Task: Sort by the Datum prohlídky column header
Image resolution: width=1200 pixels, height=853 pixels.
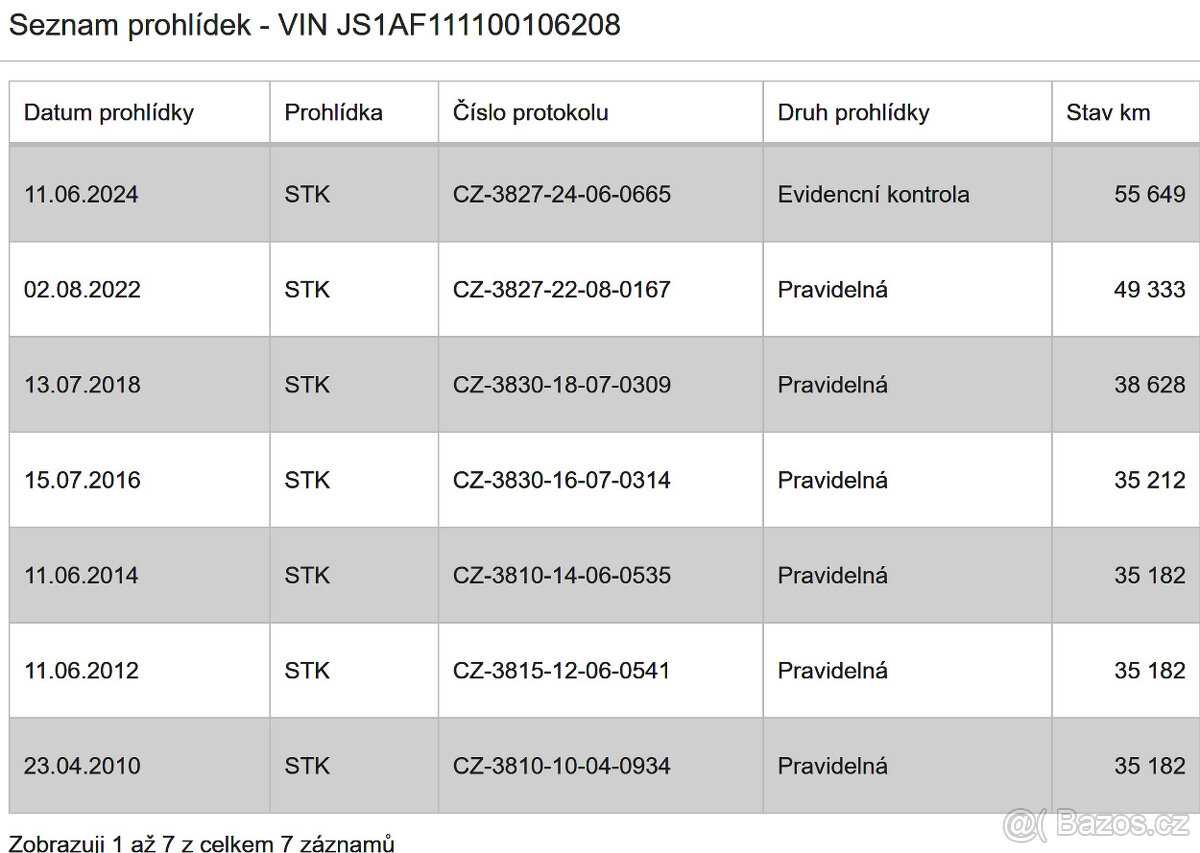Action: [x=109, y=113]
